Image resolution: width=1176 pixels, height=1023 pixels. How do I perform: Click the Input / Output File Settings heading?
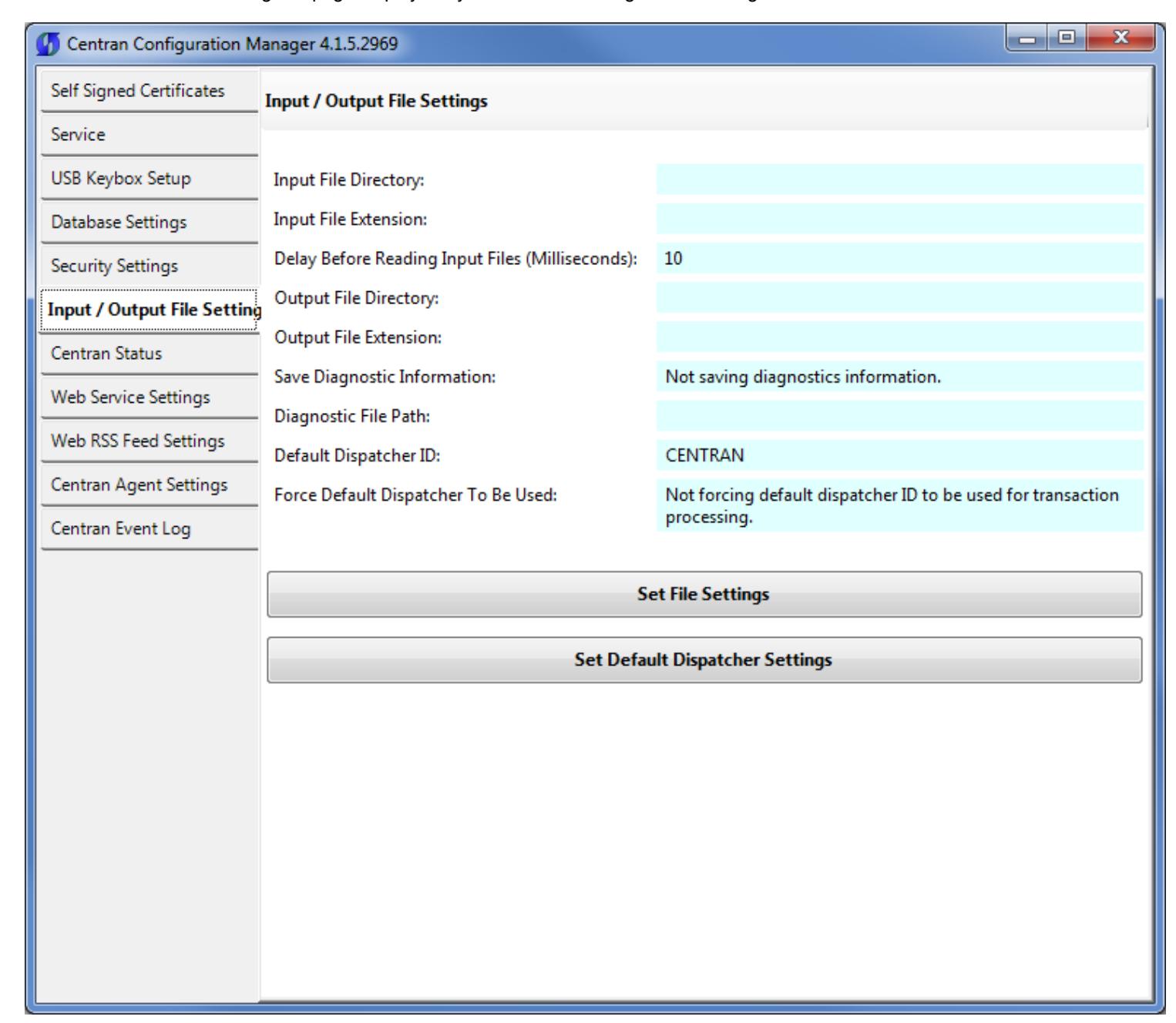(376, 101)
